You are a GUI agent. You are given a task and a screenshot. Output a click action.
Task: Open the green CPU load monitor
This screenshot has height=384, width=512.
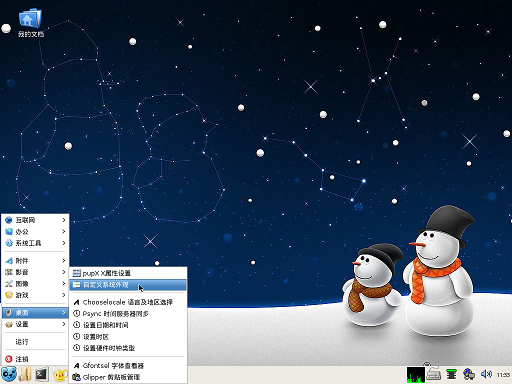click(416, 375)
